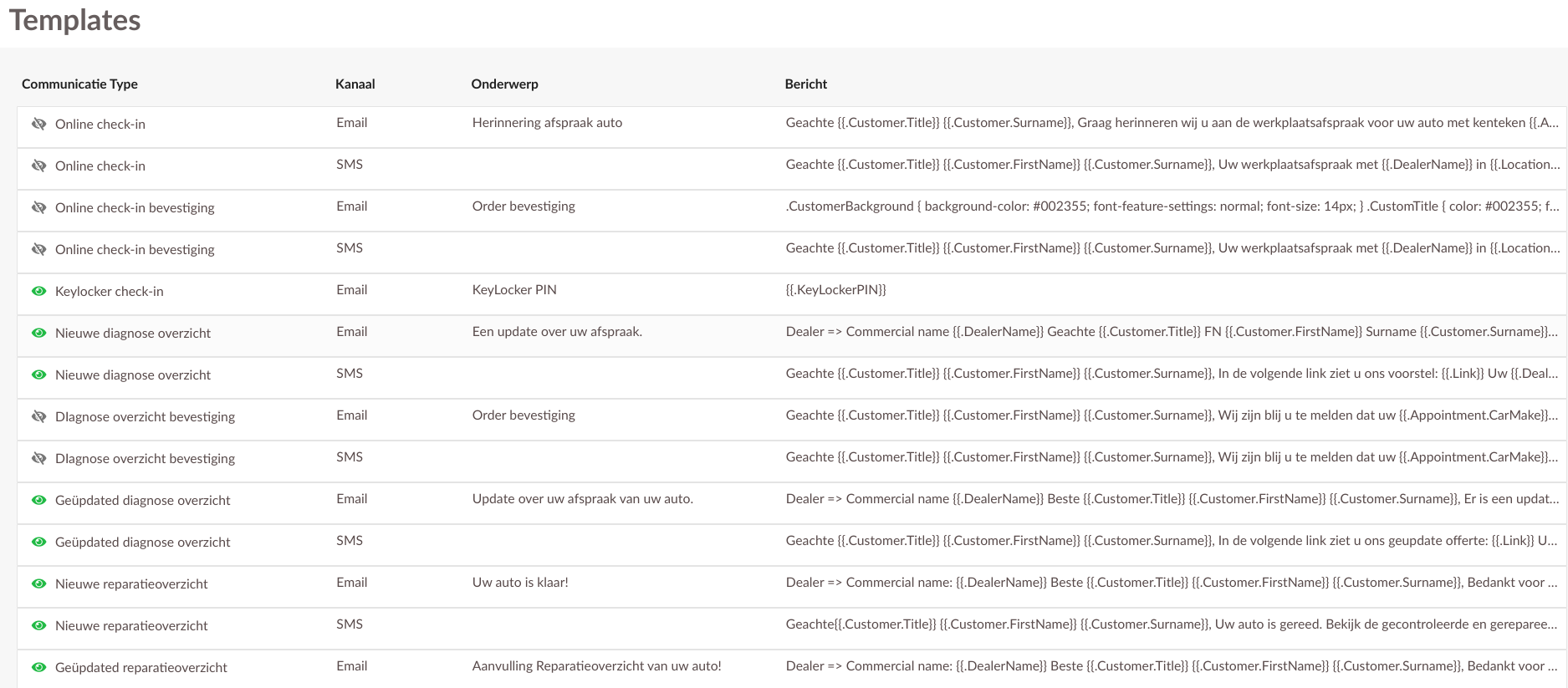Click crossed-eye icon on Diagnose overzicht bevestiging SMS row
This screenshot has height=688, width=1568.
[x=38, y=459]
